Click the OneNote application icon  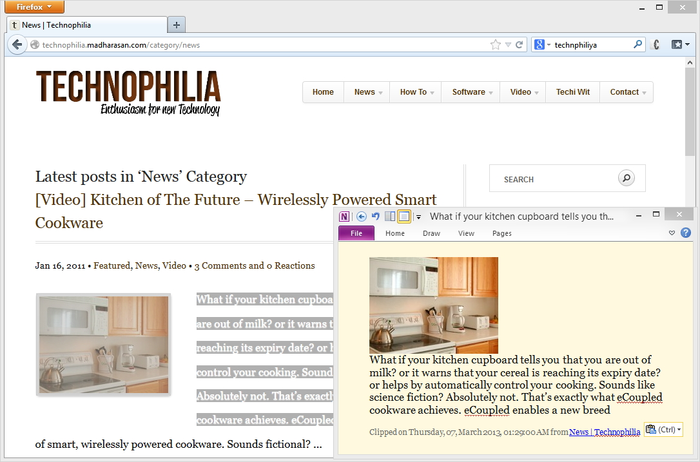click(344, 216)
